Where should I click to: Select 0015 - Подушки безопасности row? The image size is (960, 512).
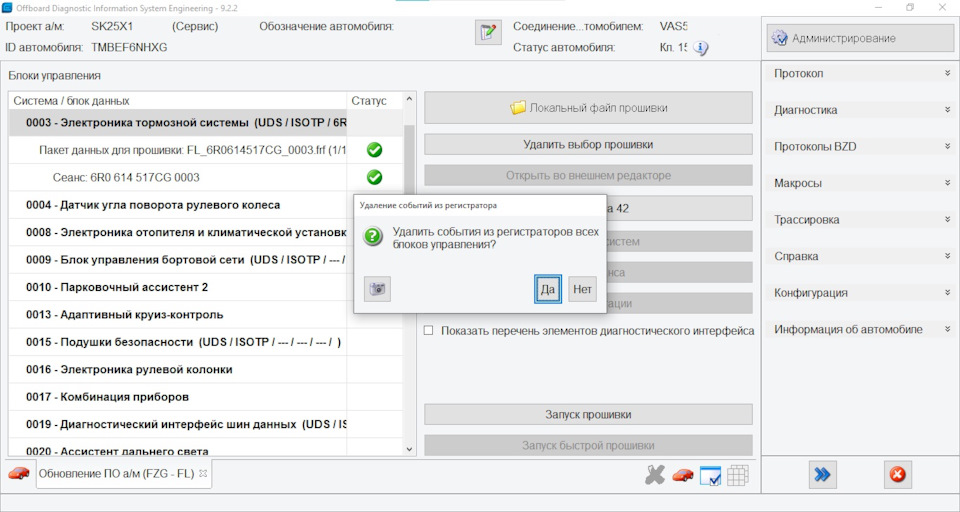click(206, 342)
